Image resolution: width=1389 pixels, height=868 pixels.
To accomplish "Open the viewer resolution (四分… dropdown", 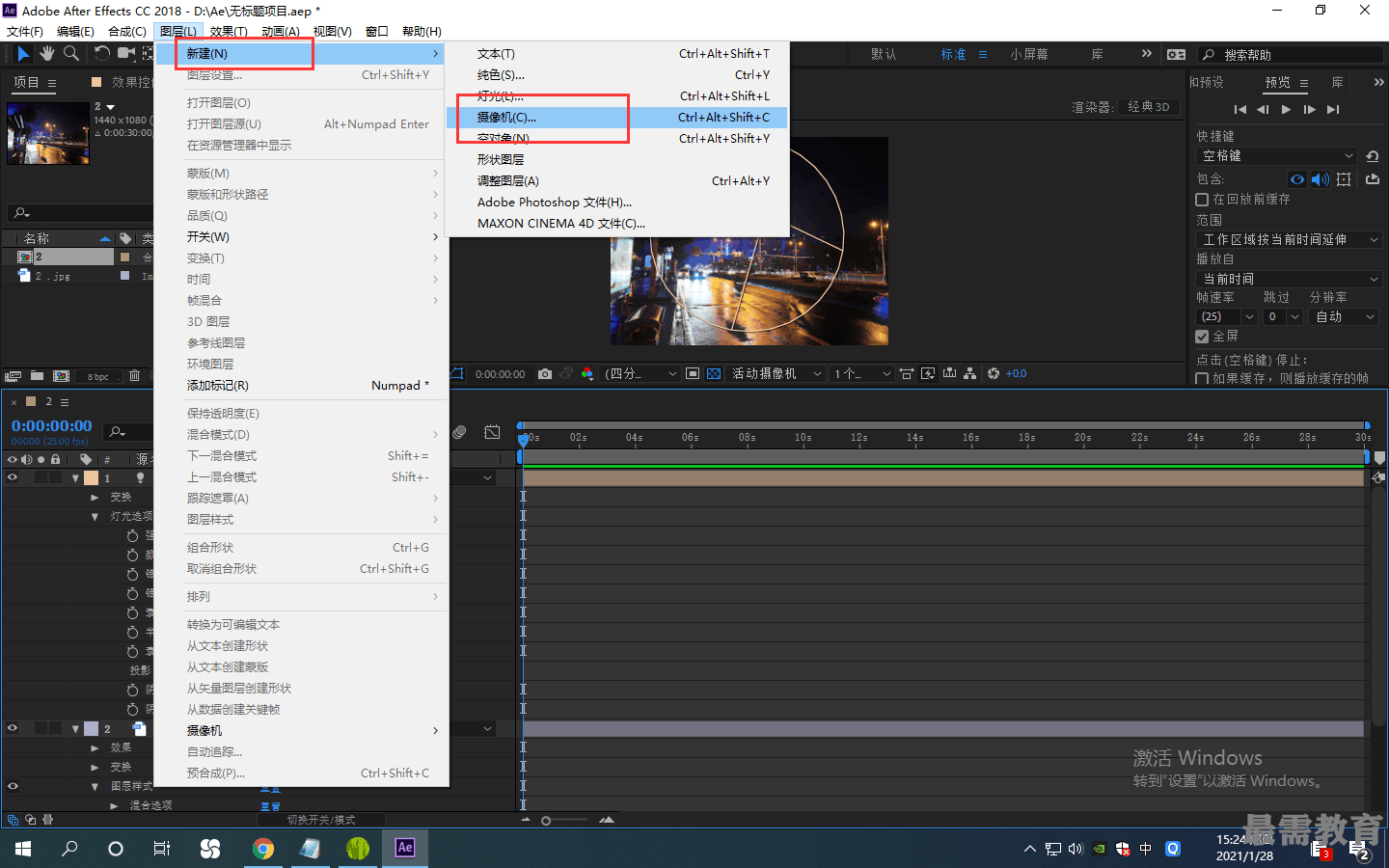I will (x=641, y=374).
